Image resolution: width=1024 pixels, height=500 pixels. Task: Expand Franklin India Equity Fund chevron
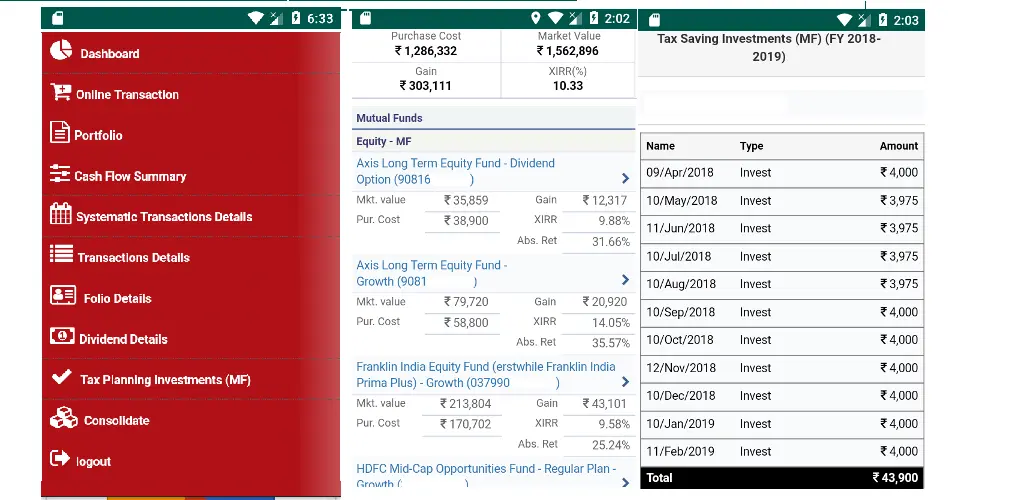(x=625, y=382)
